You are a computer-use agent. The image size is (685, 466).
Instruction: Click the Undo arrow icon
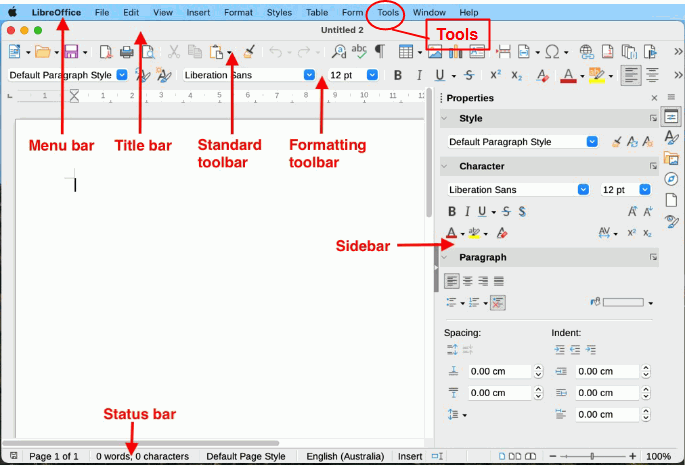(276, 52)
